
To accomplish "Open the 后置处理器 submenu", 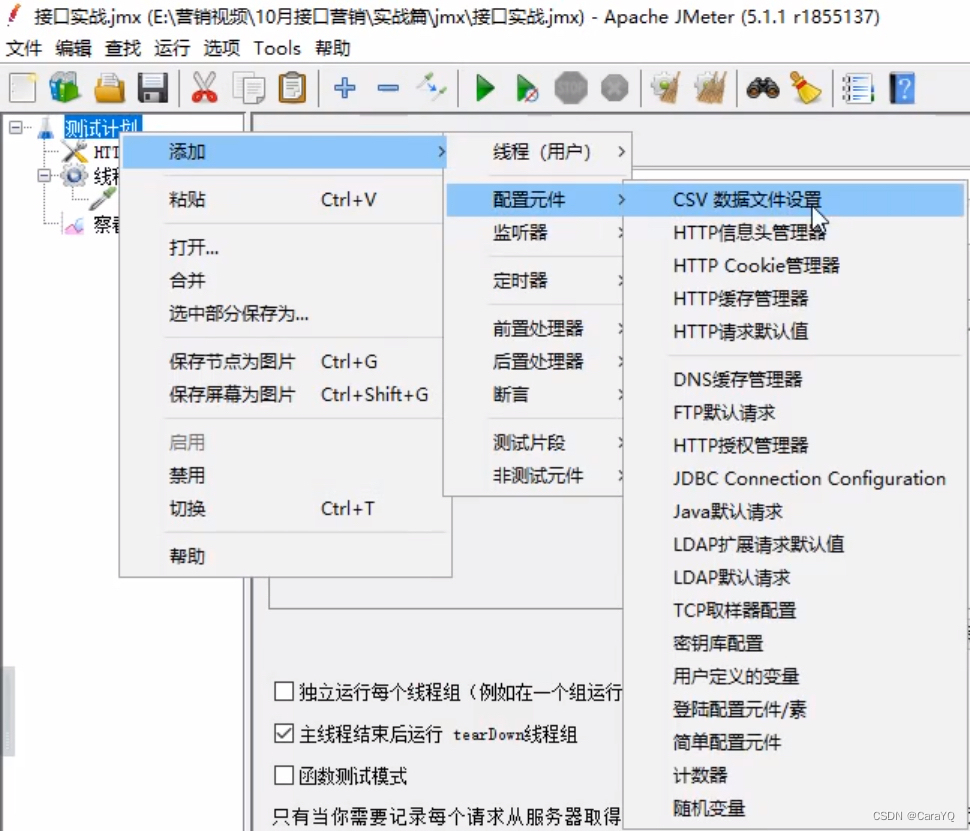I will pos(534,361).
